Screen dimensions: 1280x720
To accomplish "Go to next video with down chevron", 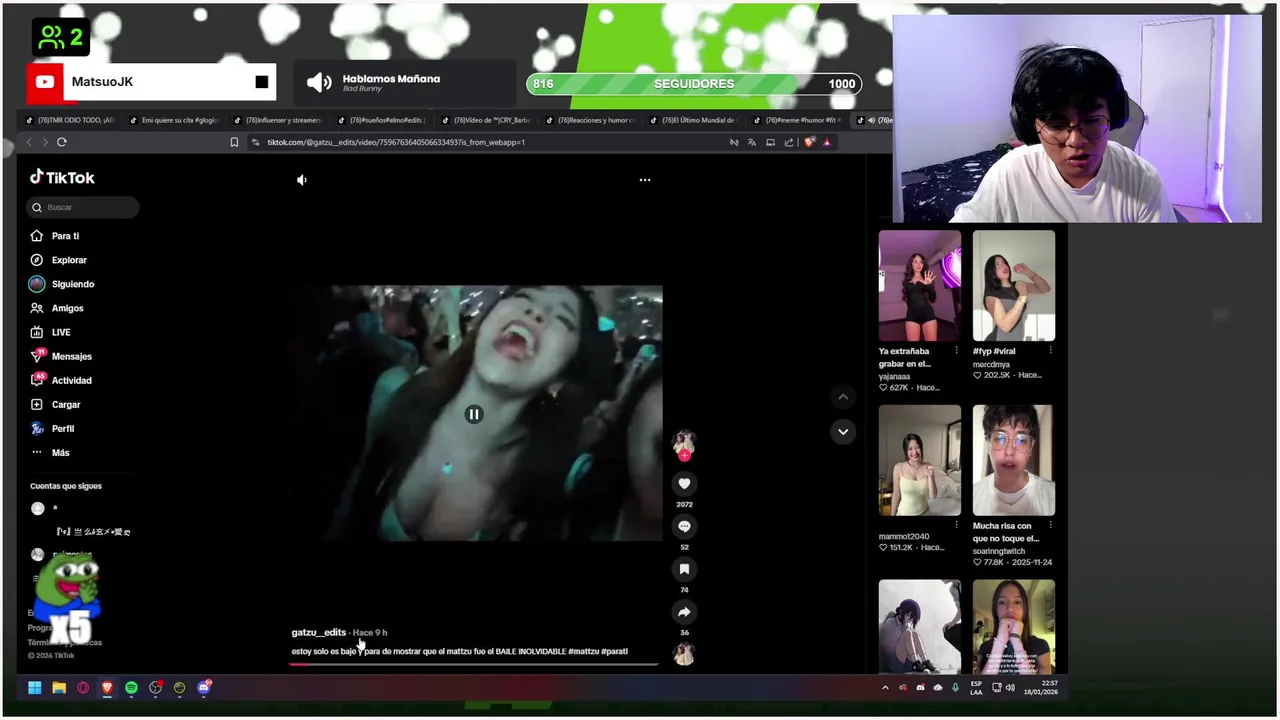I will pos(843,432).
